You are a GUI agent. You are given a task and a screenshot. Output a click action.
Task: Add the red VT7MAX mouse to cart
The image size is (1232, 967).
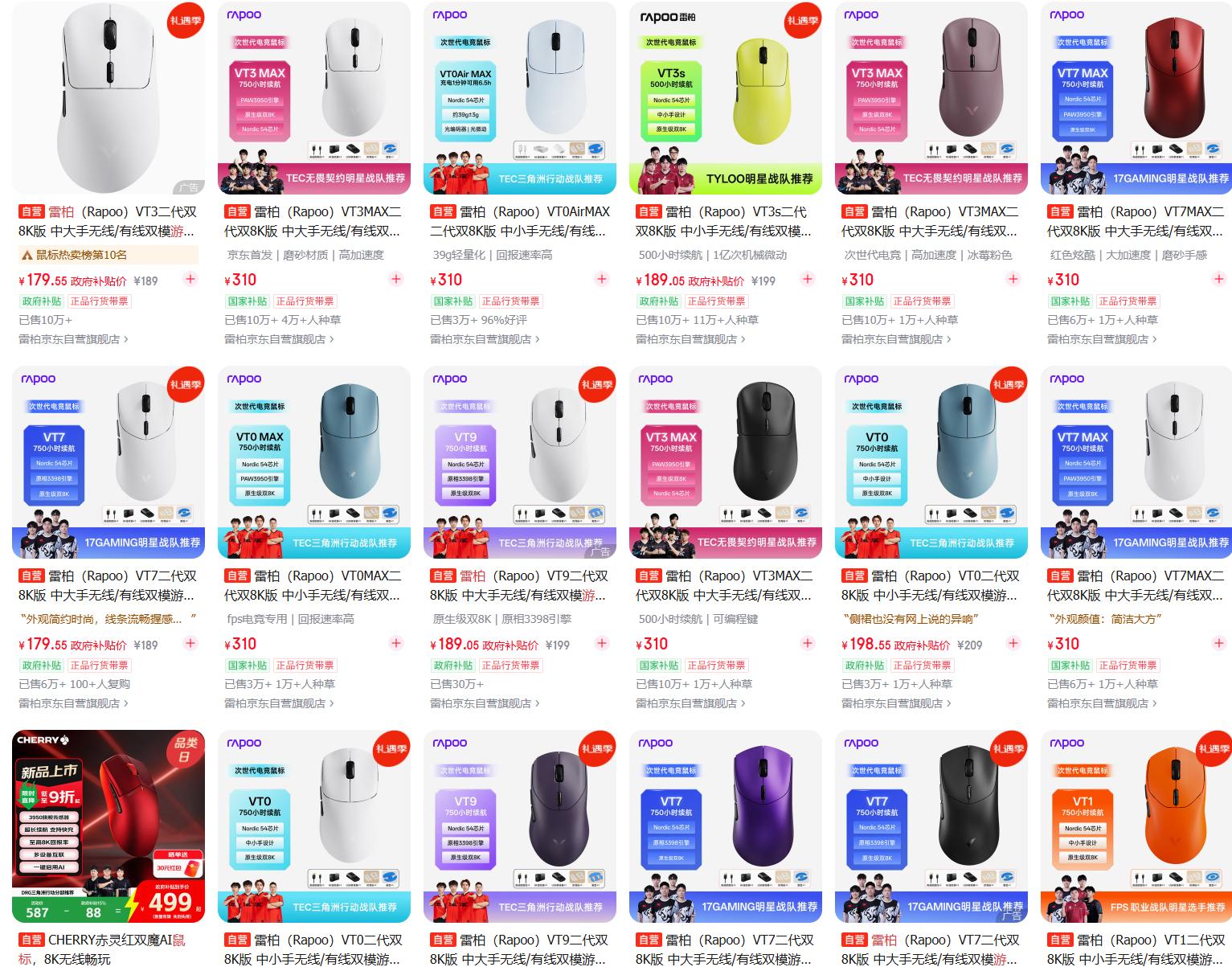coord(1219,280)
